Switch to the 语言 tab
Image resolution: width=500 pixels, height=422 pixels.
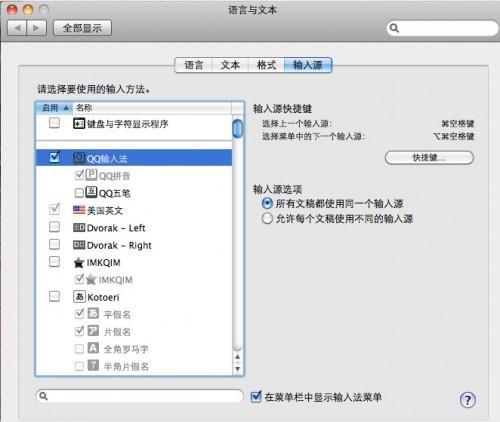point(194,65)
